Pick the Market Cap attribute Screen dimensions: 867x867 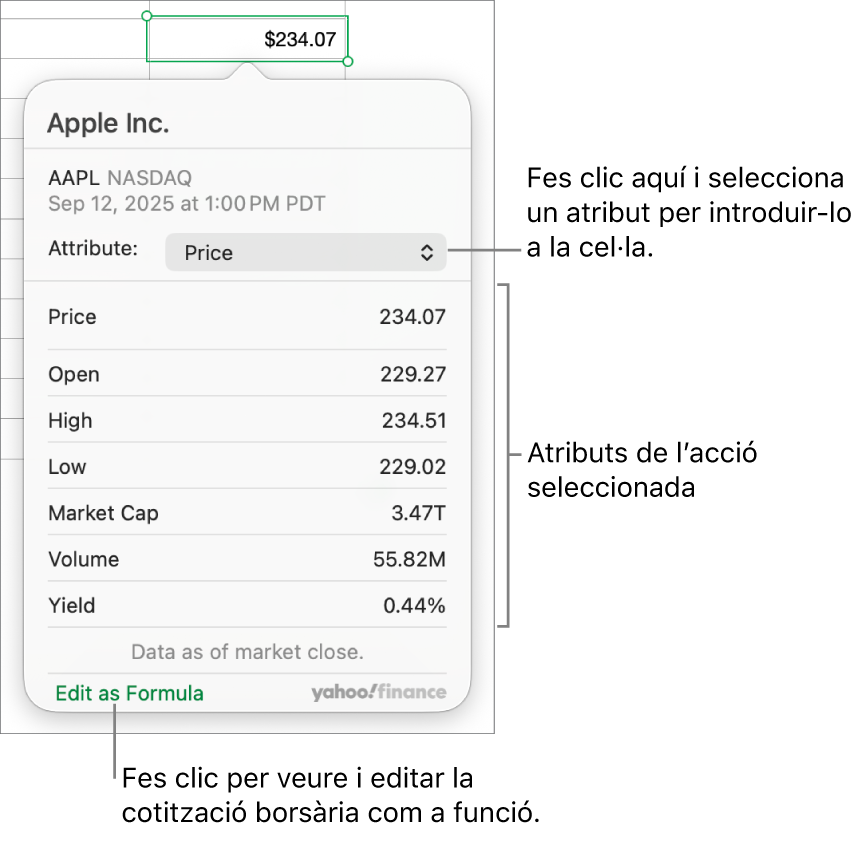click(x=247, y=513)
